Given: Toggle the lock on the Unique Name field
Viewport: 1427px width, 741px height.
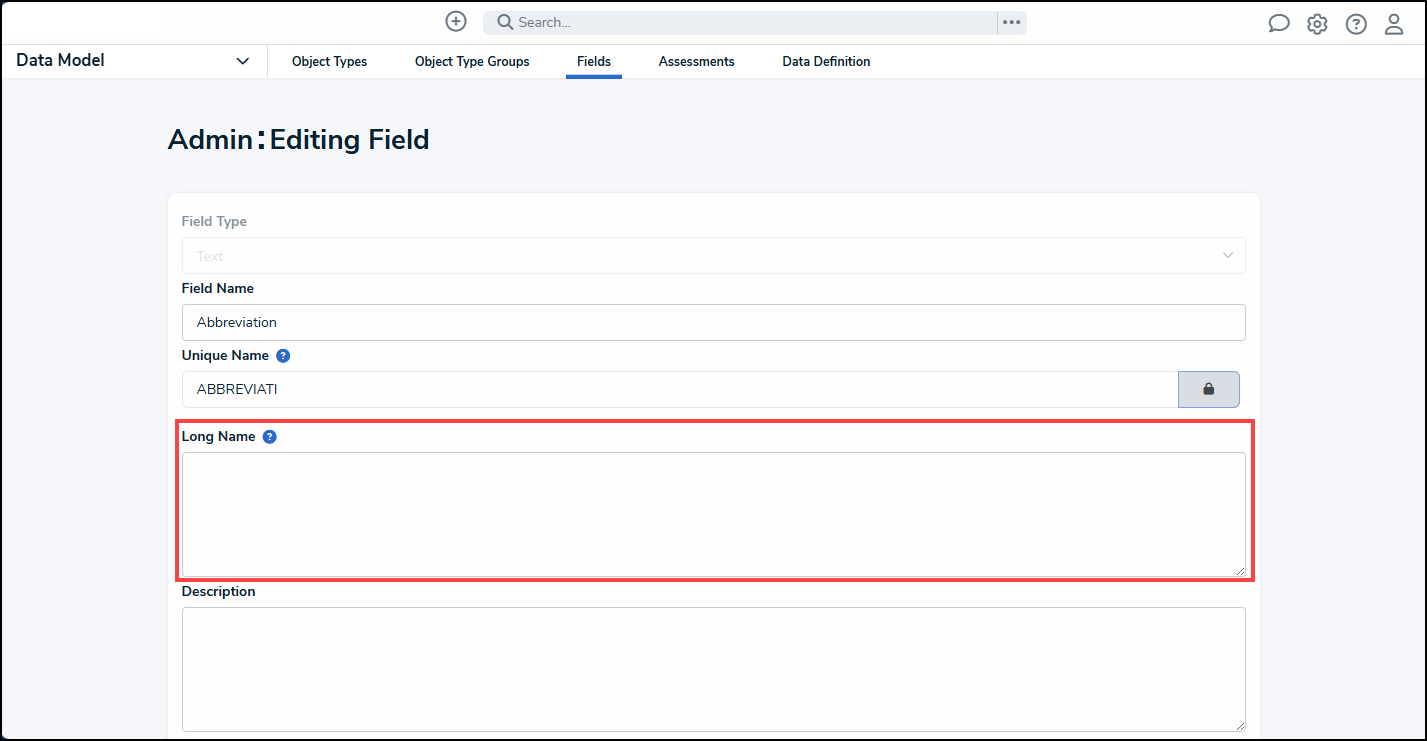Looking at the screenshot, I should (x=1208, y=389).
